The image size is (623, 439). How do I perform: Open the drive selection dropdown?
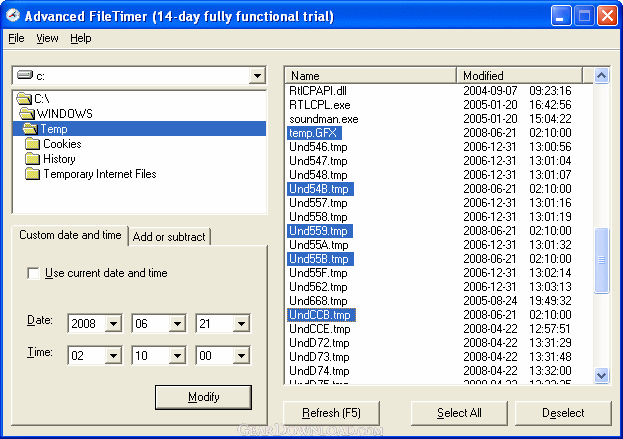pos(257,75)
